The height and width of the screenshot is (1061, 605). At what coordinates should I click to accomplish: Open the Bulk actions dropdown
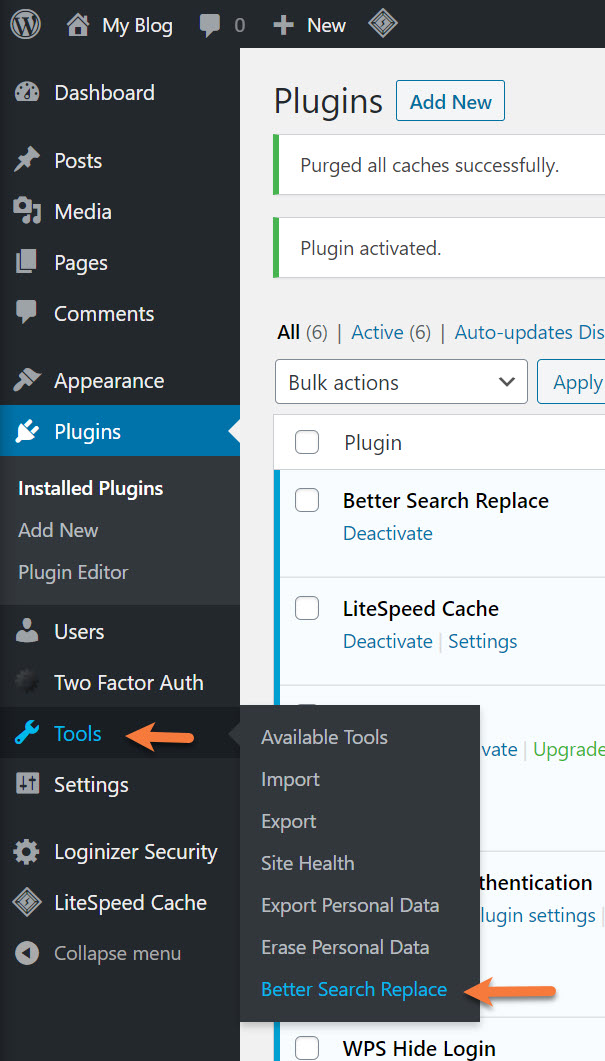click(400, 383)
